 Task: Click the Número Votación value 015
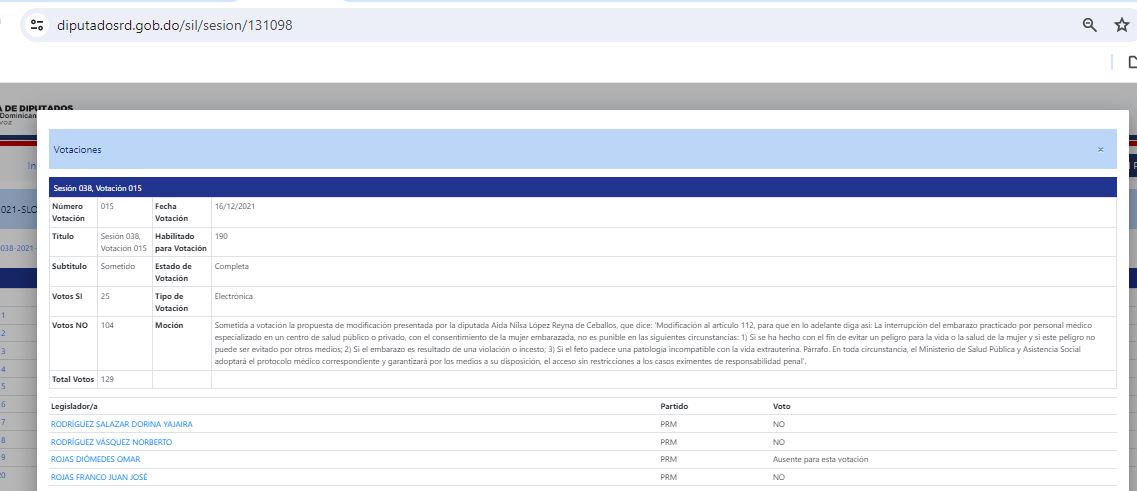click(107, 206)
